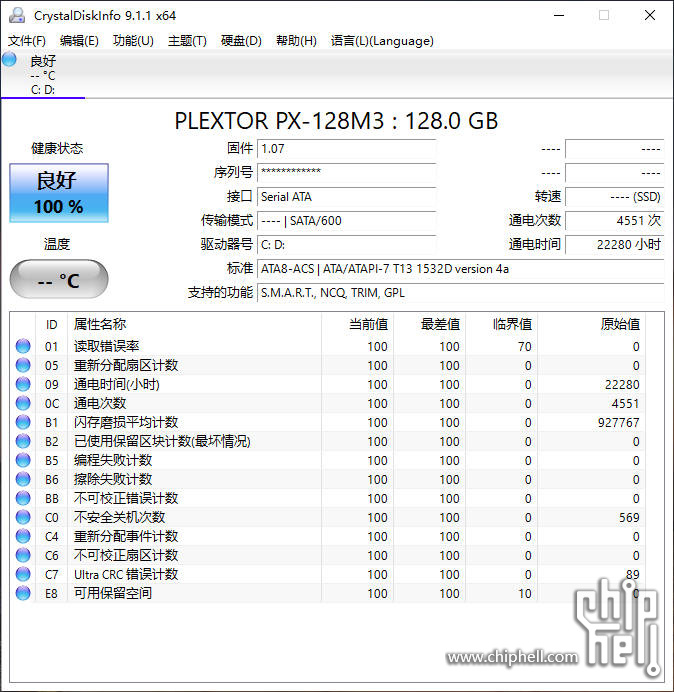Click status orb for 05 重新分配扇区计数 row
Image resolution: width=674 pixels, height=692 pixels.
pos(23,365)
